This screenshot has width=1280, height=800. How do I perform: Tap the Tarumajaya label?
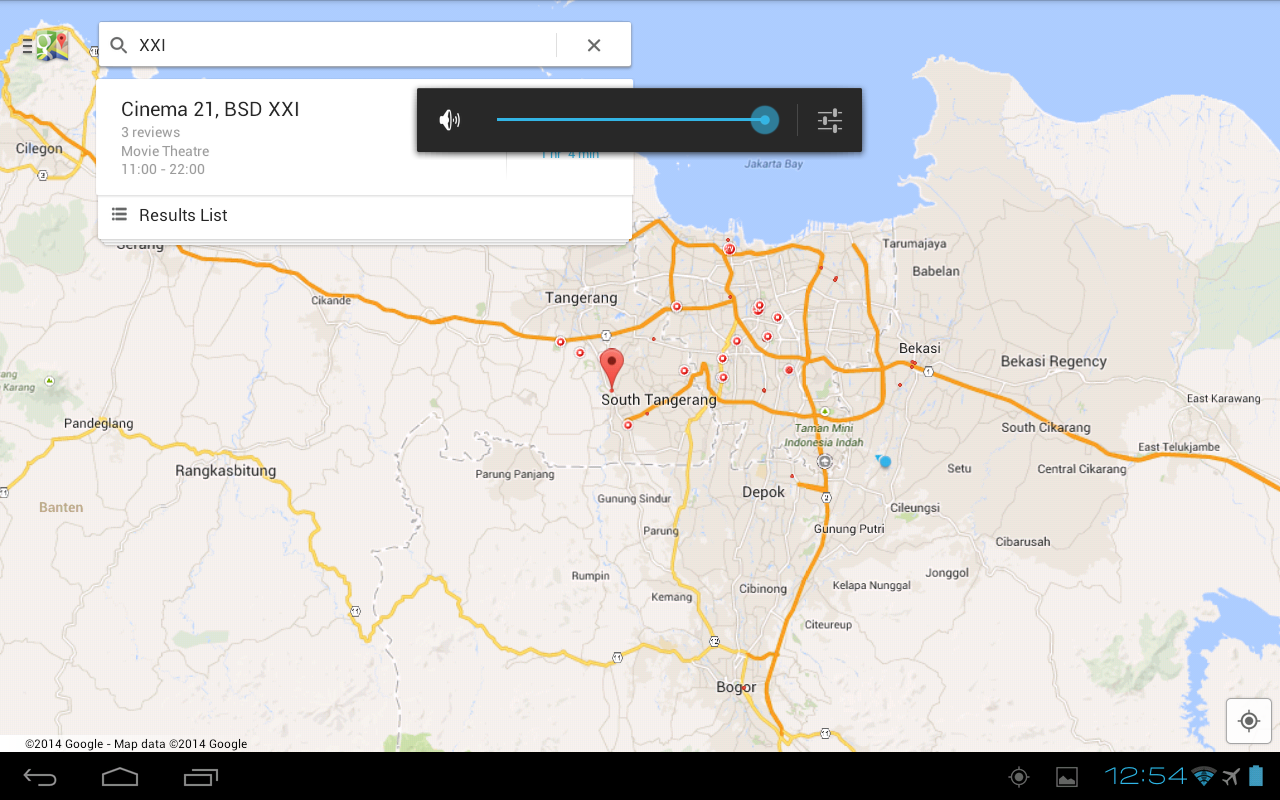pyautogui.click(x=914, y=243)
